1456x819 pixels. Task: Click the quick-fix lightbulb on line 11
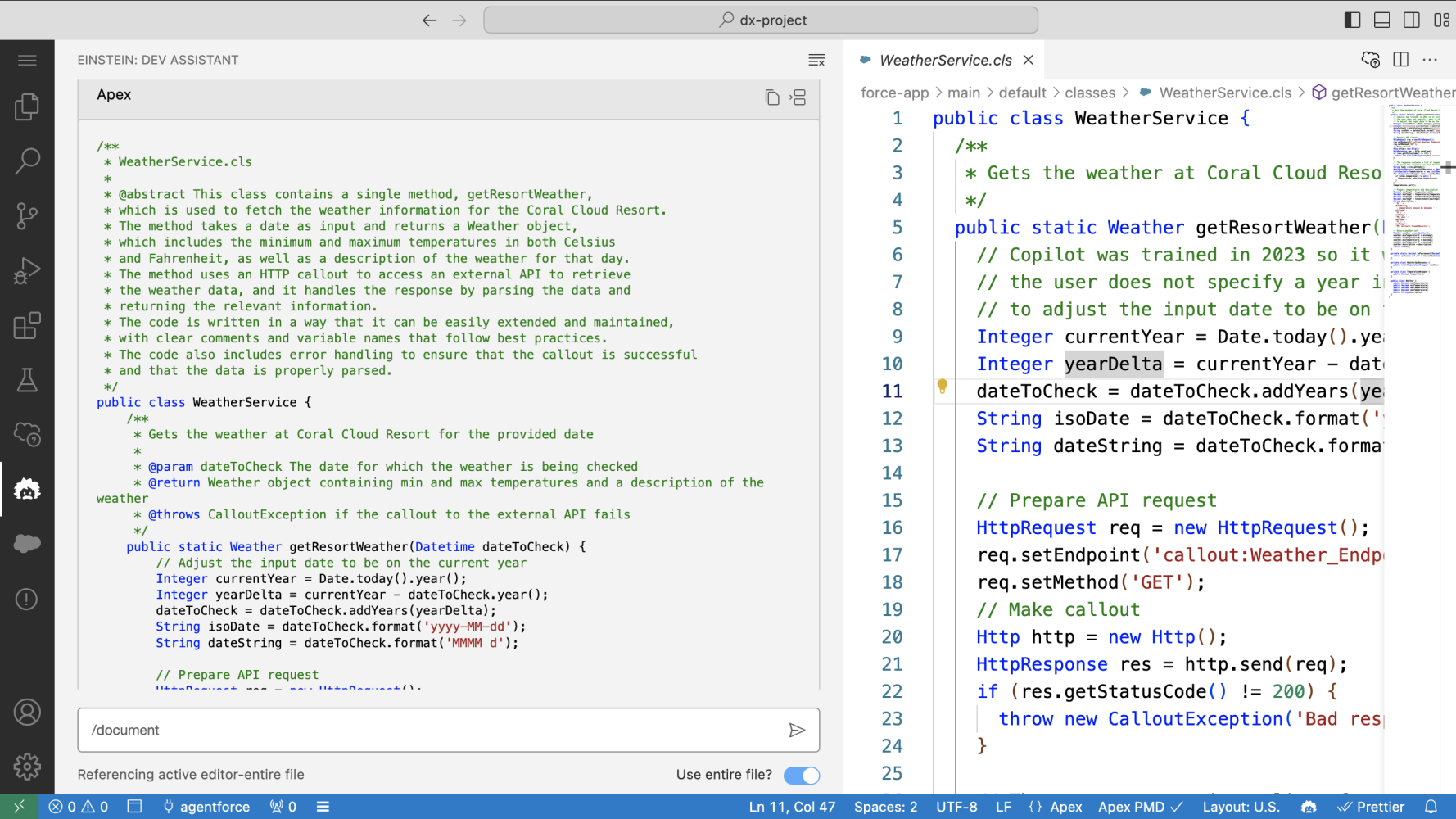tap(943, 386)
